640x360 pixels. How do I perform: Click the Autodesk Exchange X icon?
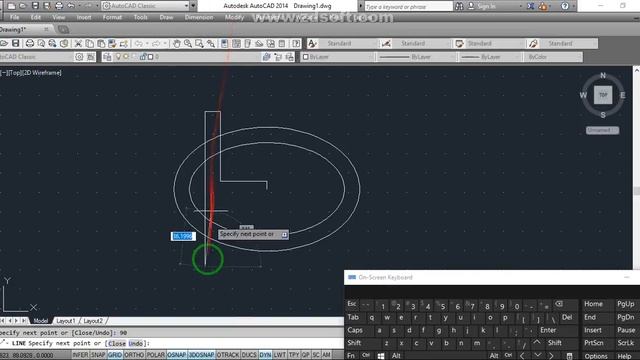click(x=530, y=6)
